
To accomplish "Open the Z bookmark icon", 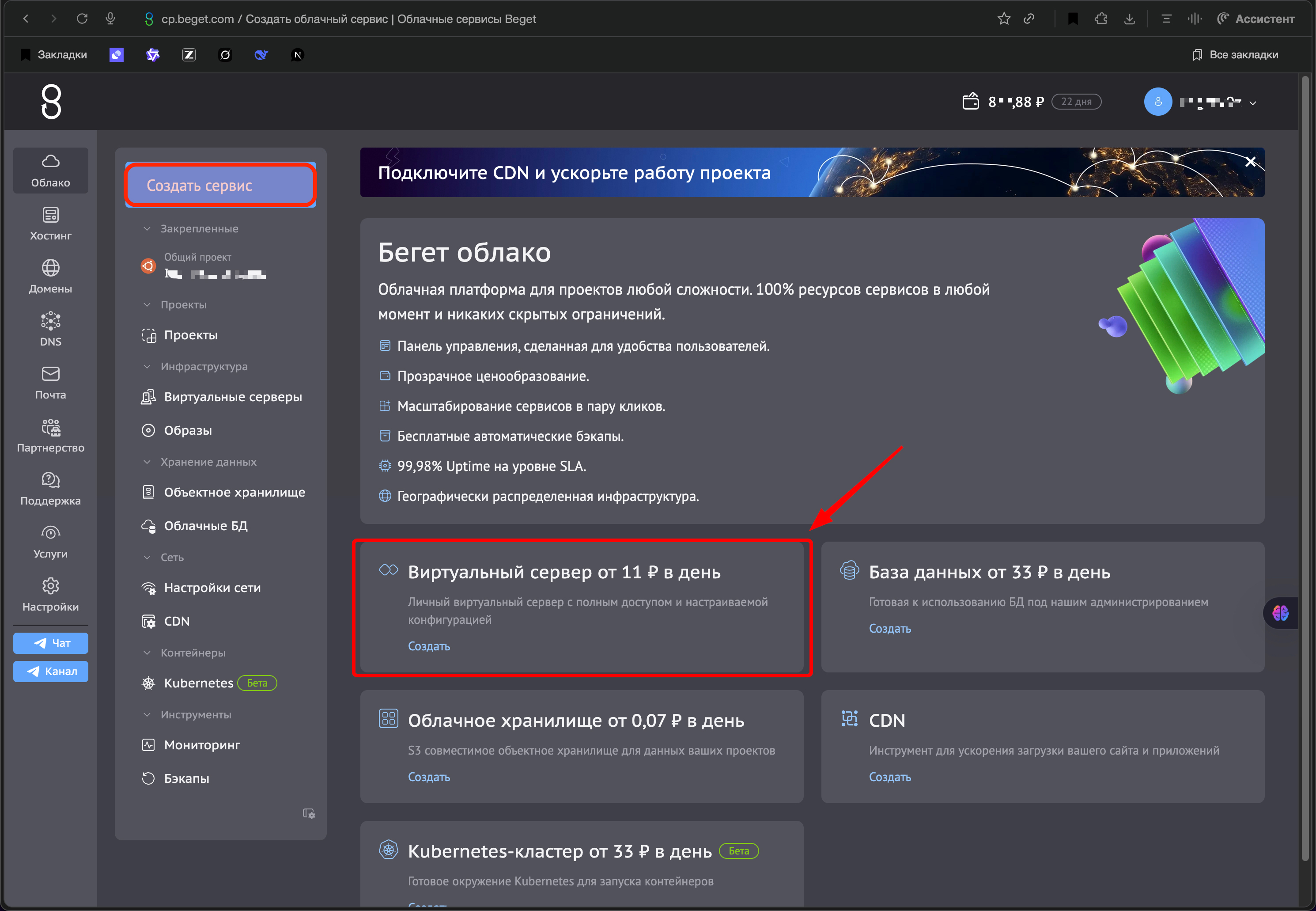I will coord(189,55).
